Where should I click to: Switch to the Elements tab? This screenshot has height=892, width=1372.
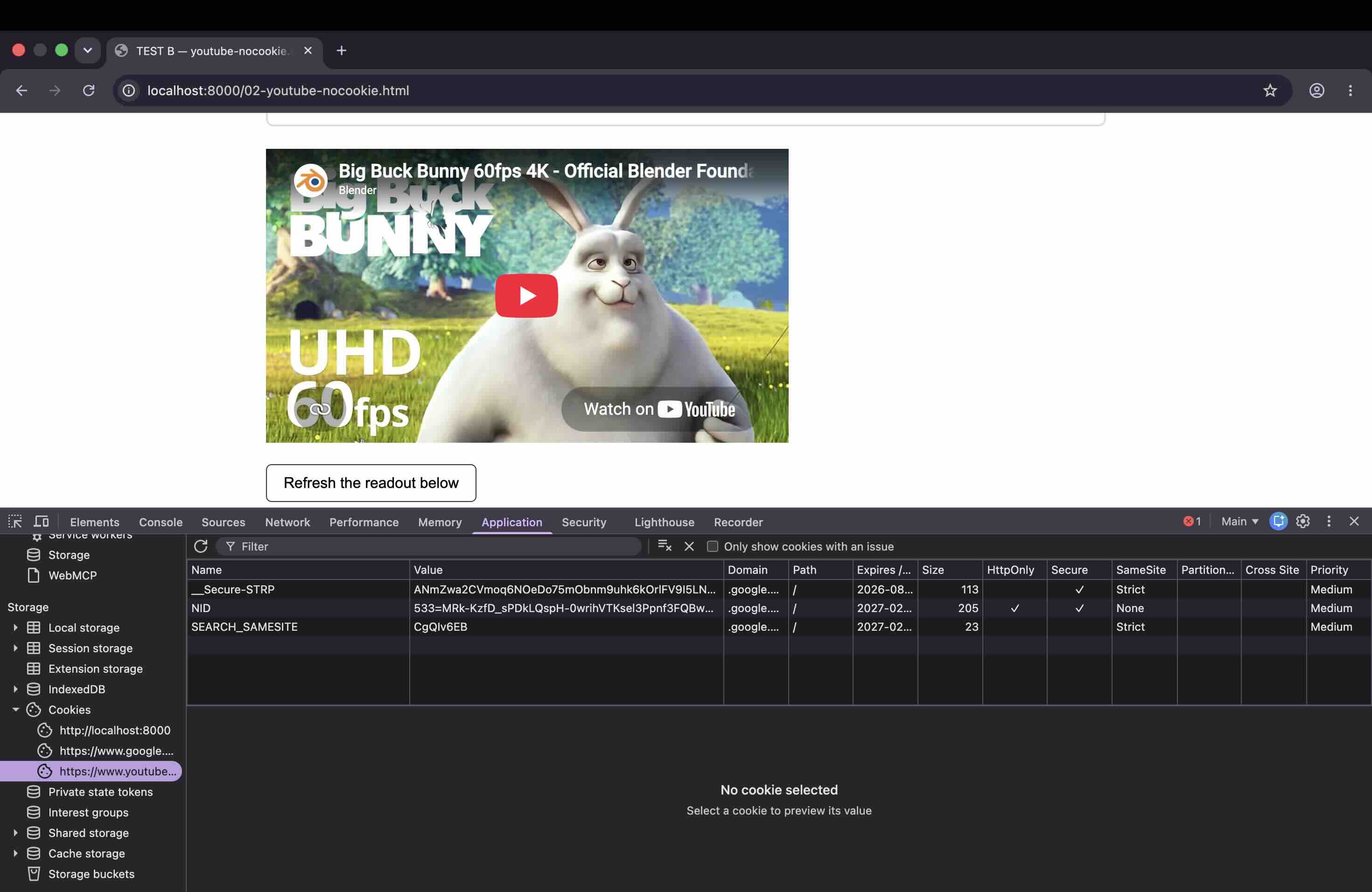coord(95,522)
